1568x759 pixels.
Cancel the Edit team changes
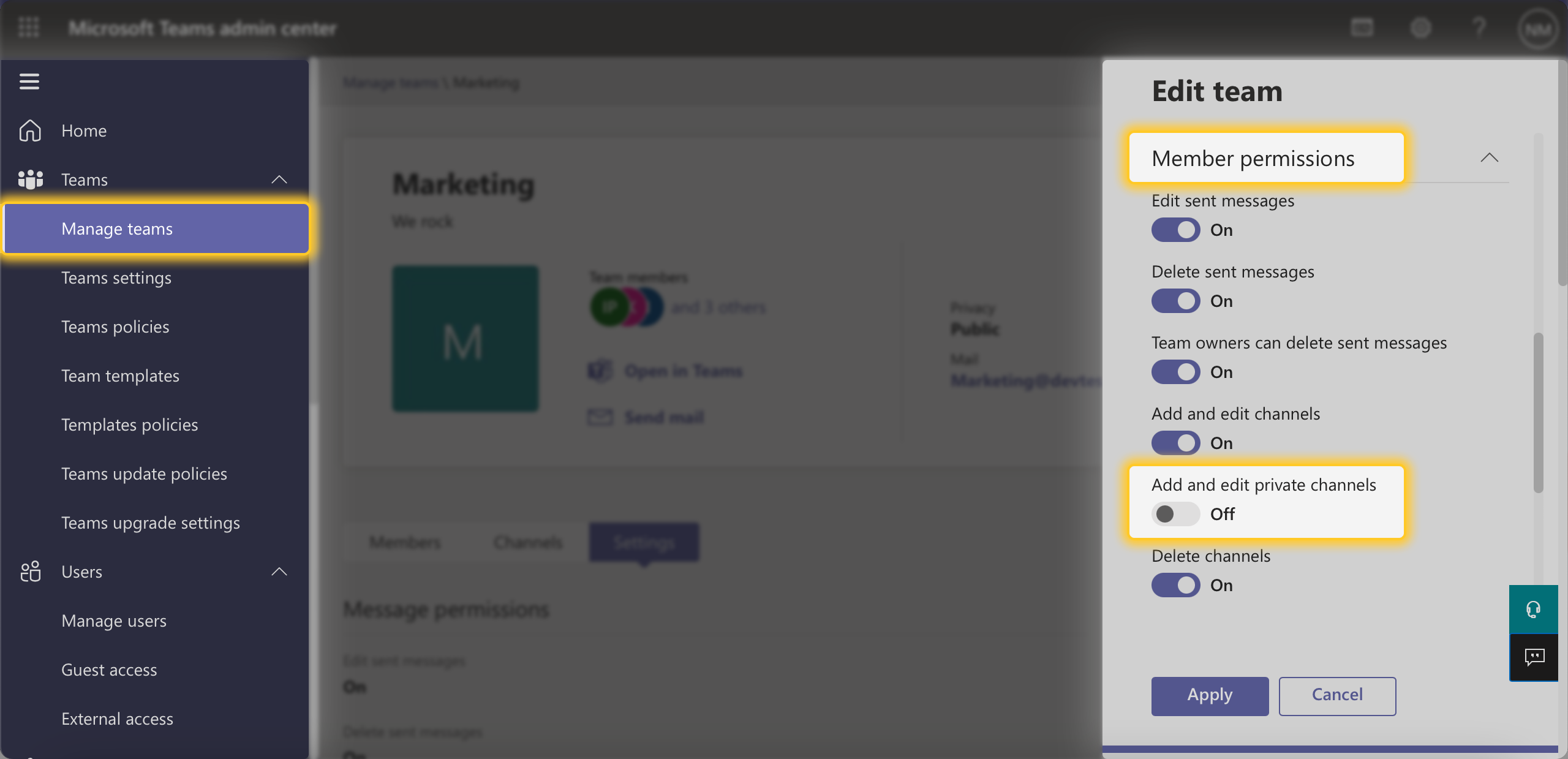pos(1336,695)
